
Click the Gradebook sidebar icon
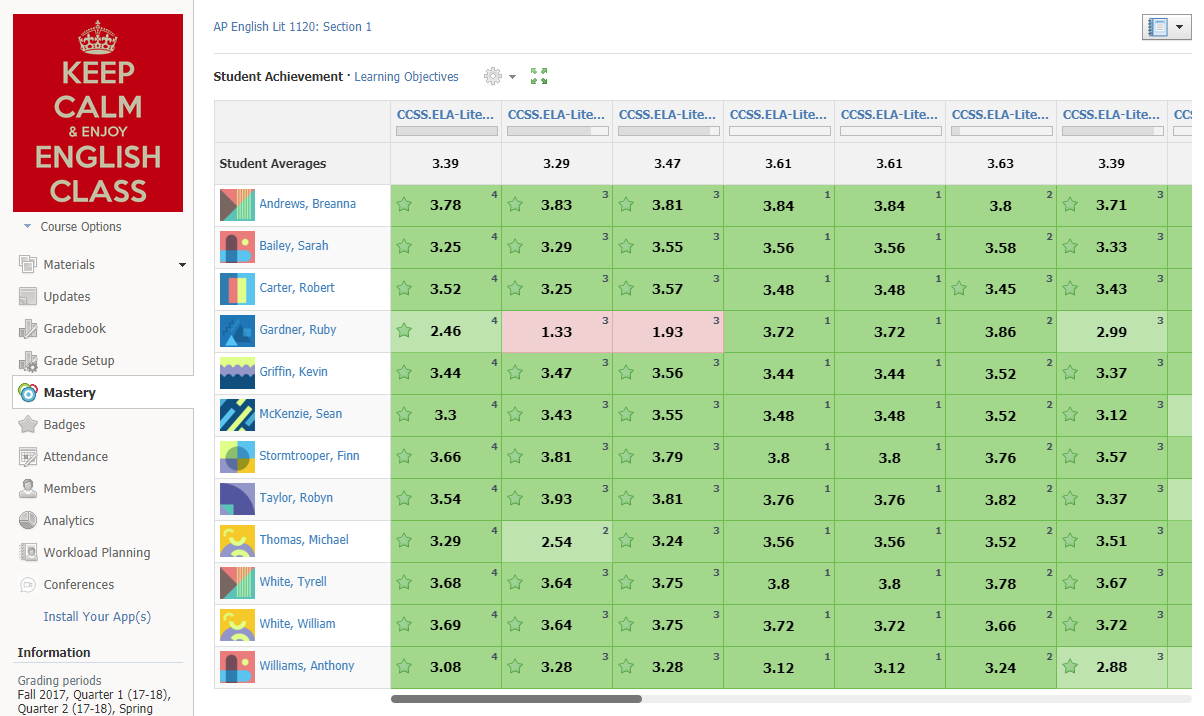(x=27, y=329)
